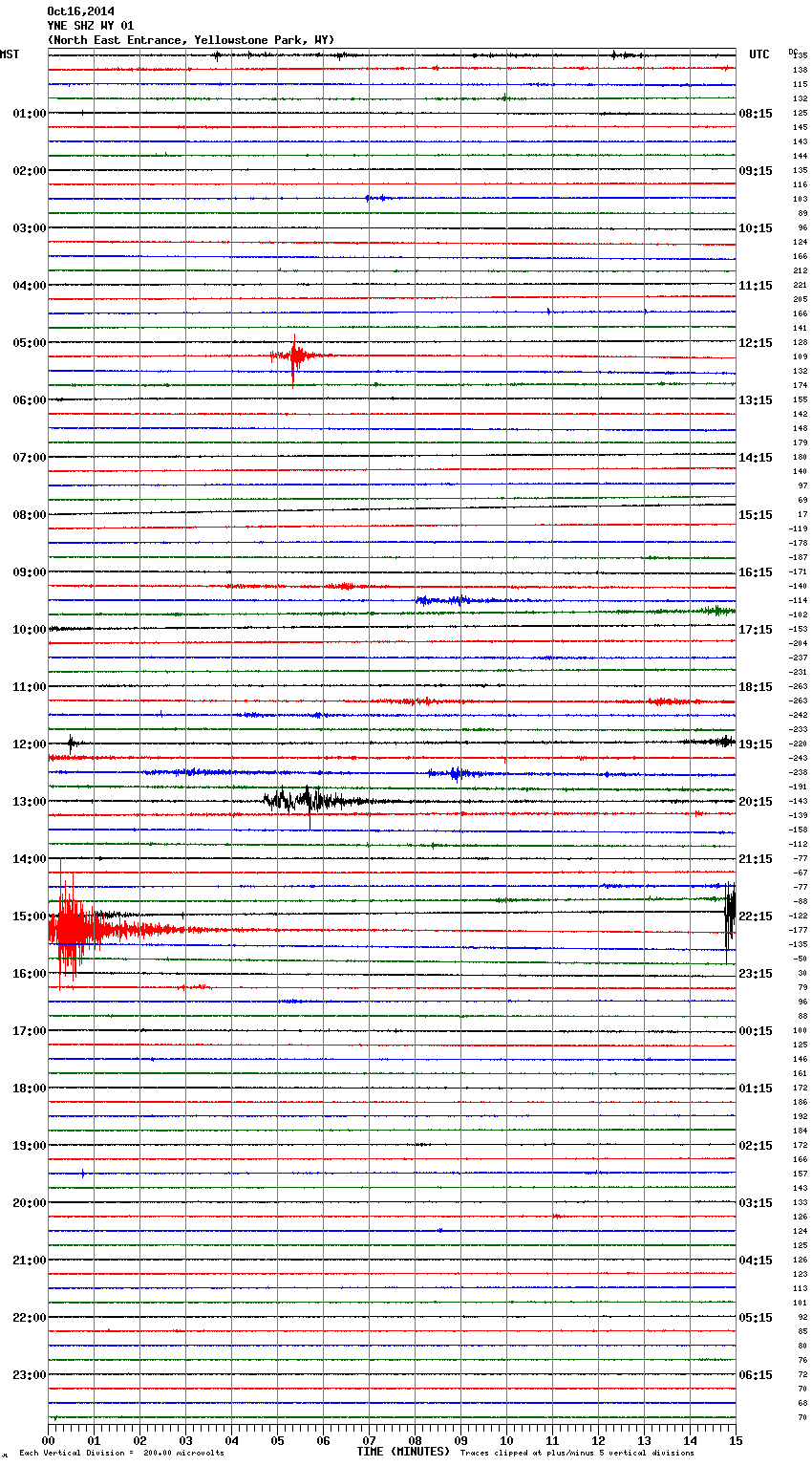The width and height of the screenshot is (812, 1466).
Task: Click the UTC time label '06:15'
Action: 756,1375
